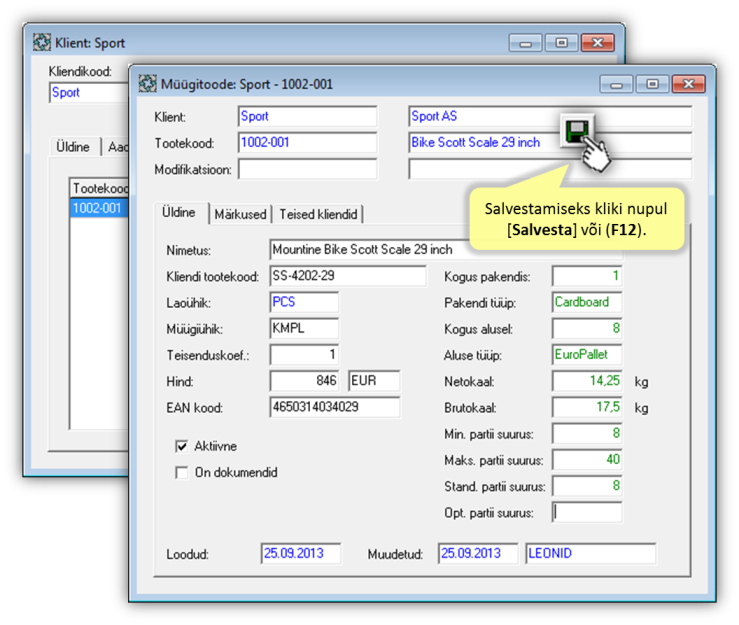
Task: Click the Netokaal field 14,25
Action: tap(587, 381)
